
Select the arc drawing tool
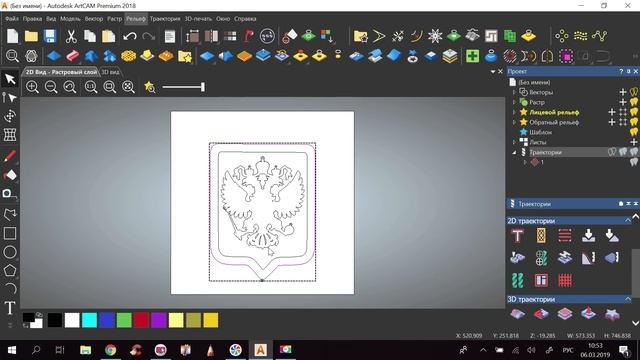(x=10, y=289)
